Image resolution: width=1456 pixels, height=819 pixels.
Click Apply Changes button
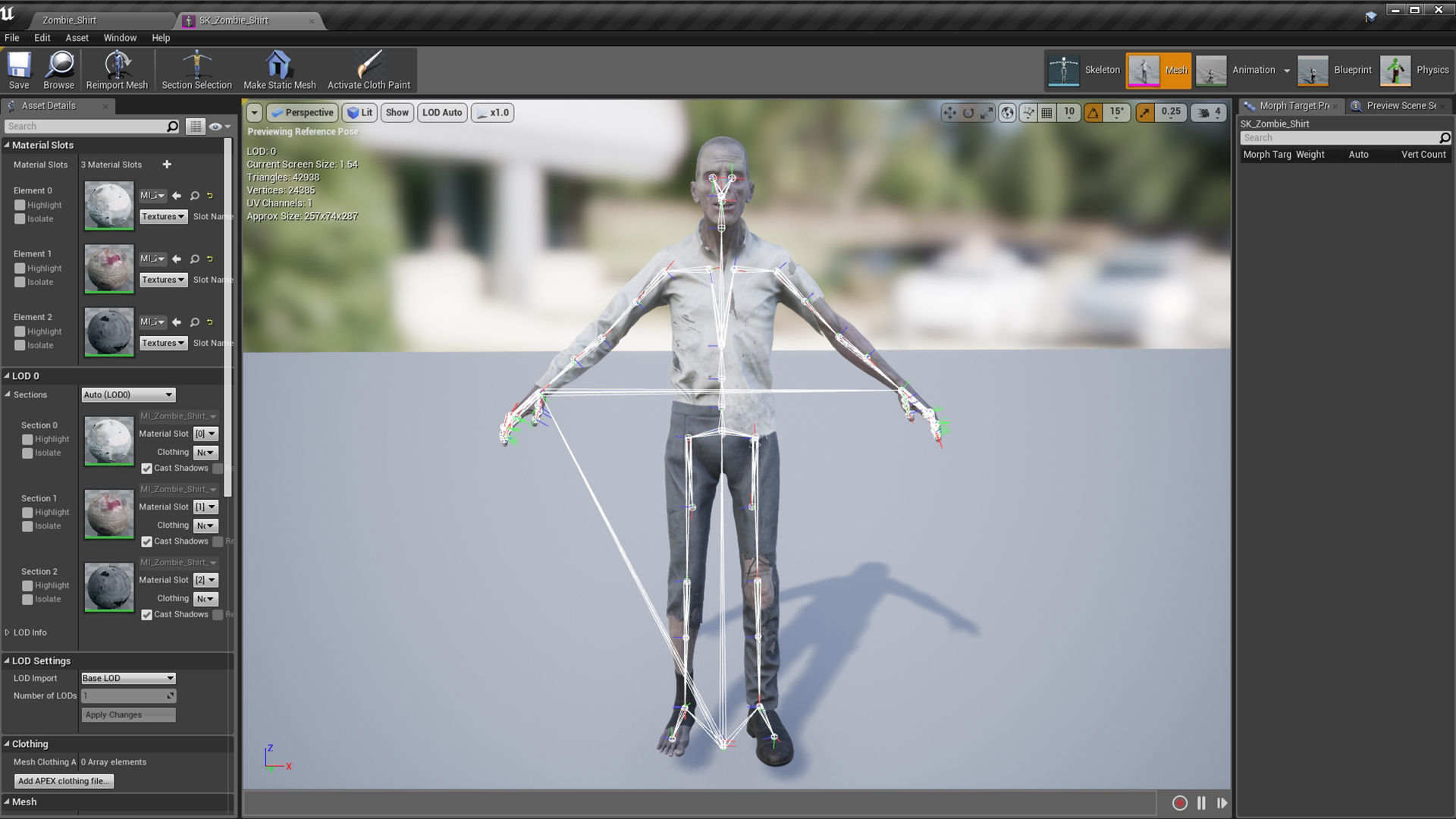pyautogui.click(x=128, y=715)
